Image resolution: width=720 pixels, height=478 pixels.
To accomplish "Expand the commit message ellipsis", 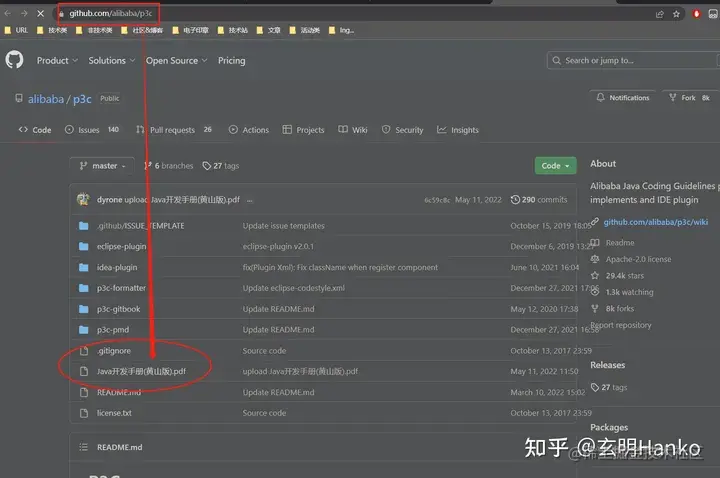I will click(250, 200).
